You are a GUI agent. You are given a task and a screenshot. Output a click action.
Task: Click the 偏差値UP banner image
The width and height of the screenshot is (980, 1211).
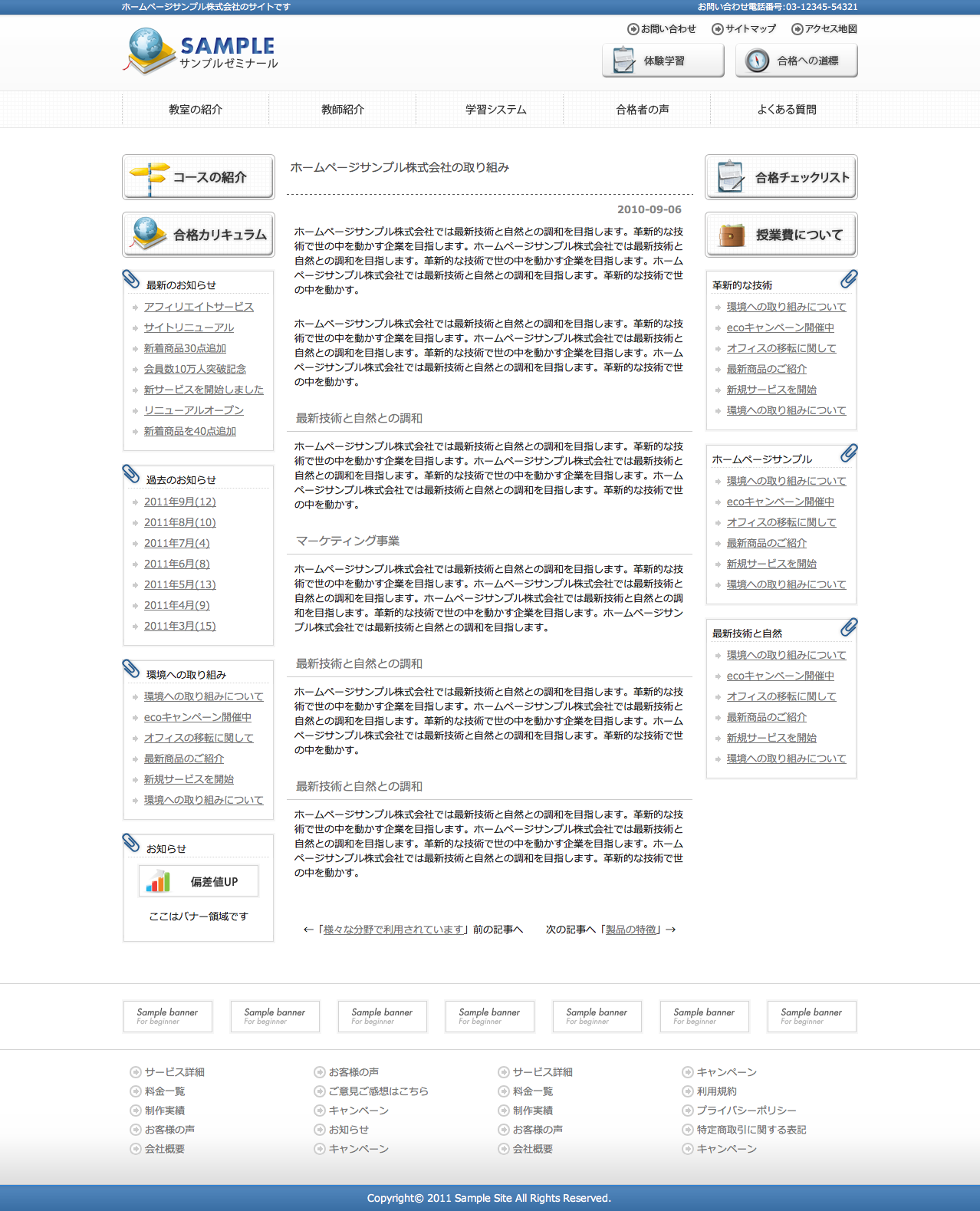[199, 881]
